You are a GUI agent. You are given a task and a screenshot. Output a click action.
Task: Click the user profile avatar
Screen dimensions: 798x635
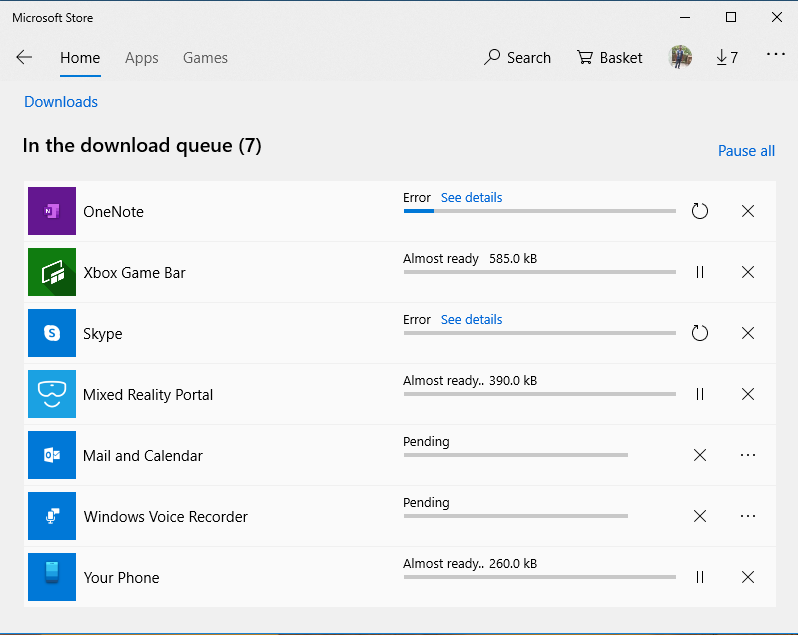680,57
